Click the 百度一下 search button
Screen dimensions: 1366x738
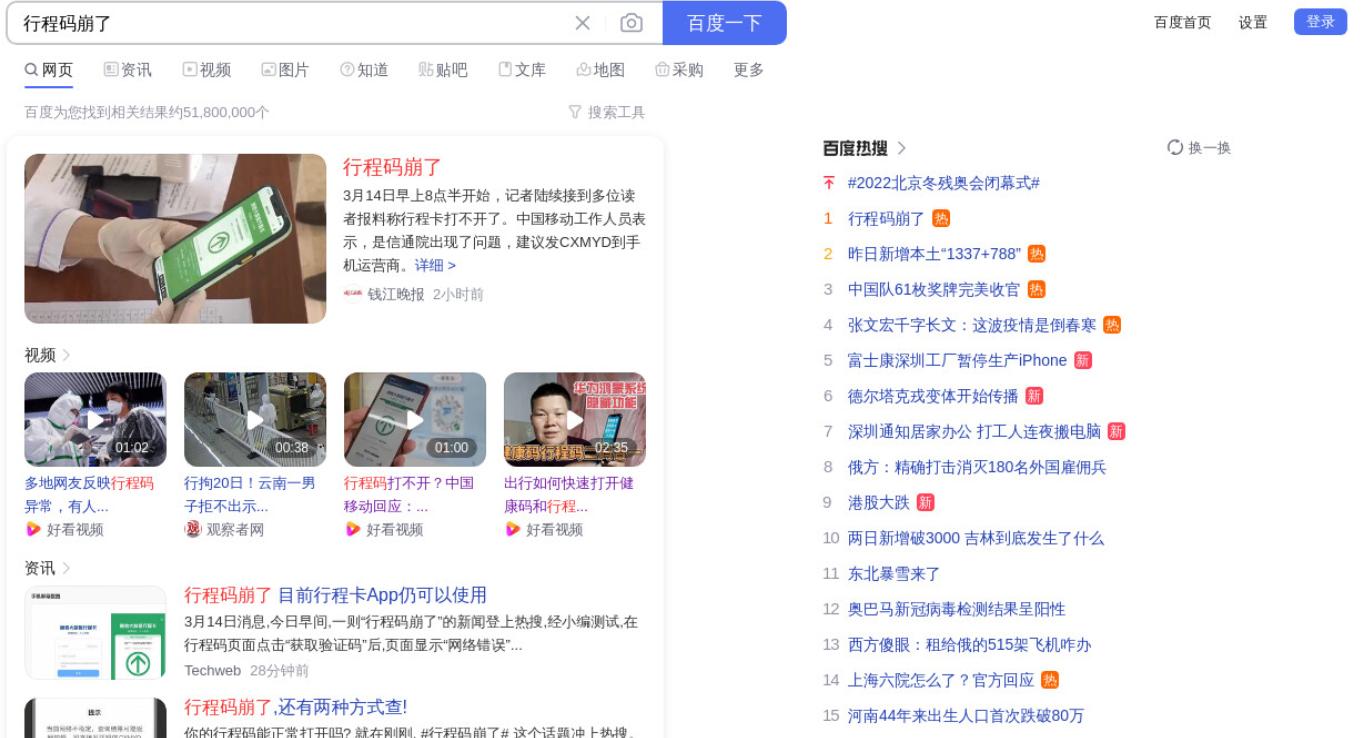(724, 23)
